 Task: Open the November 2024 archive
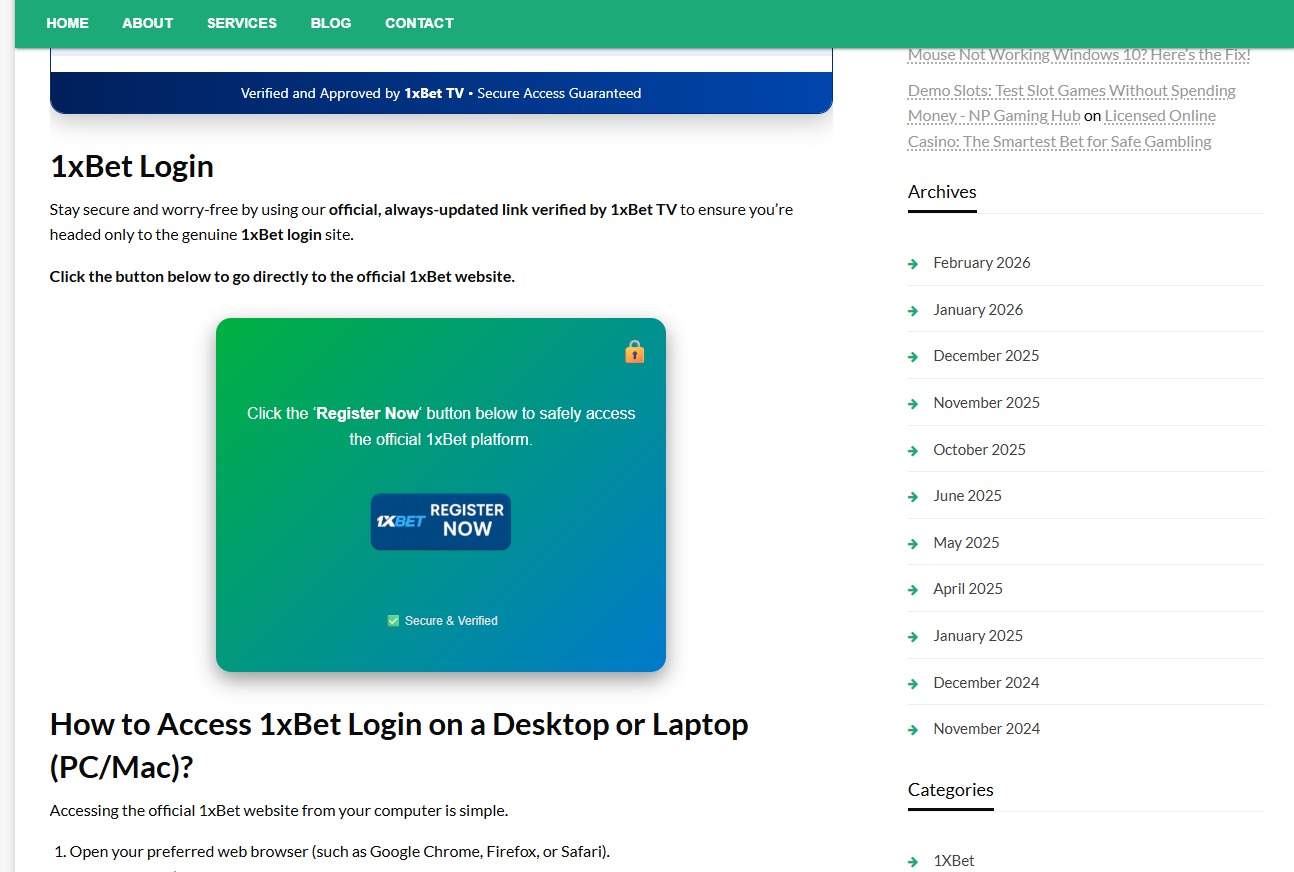[986, 729]
